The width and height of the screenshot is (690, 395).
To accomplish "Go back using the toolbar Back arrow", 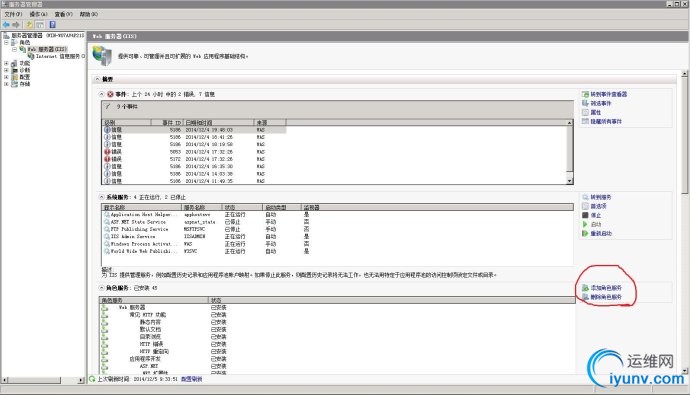I will (x=6, y=25).
